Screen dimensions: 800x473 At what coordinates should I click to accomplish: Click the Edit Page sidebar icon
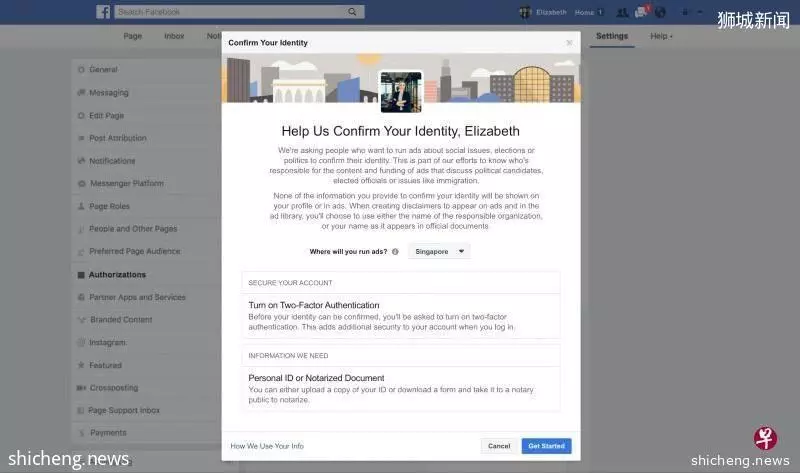(81, 115)
